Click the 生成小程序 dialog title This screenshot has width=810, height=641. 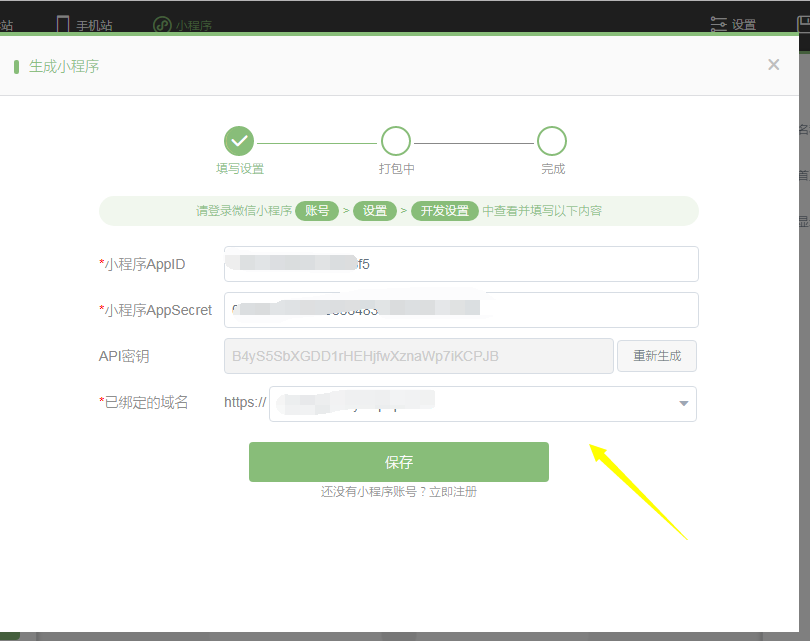tap(64, 66)
